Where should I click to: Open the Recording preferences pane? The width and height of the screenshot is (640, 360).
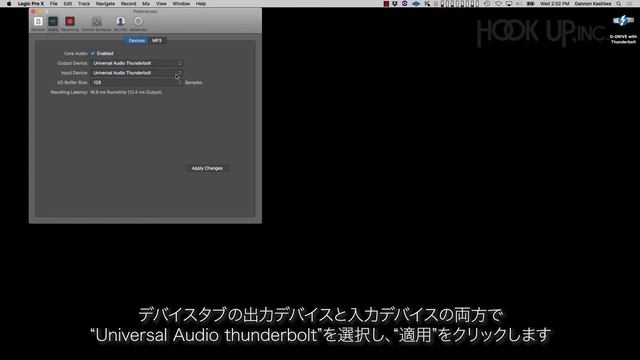coord(70,24)
